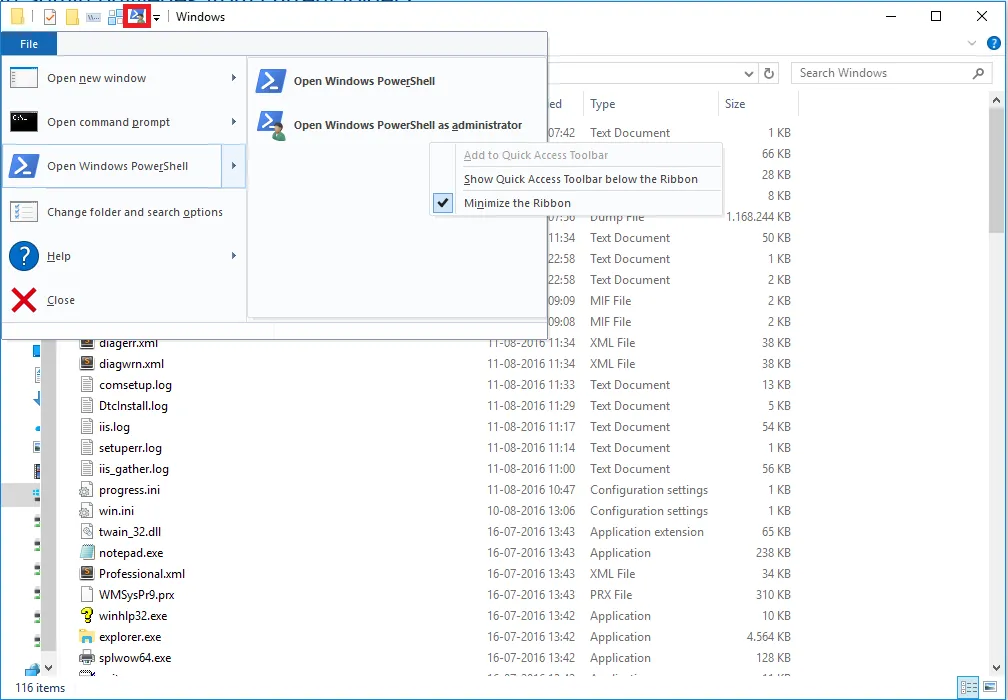Open the address bar history dropdown
The width and height of the screenshot is (1008, 700).
point(749,74)
